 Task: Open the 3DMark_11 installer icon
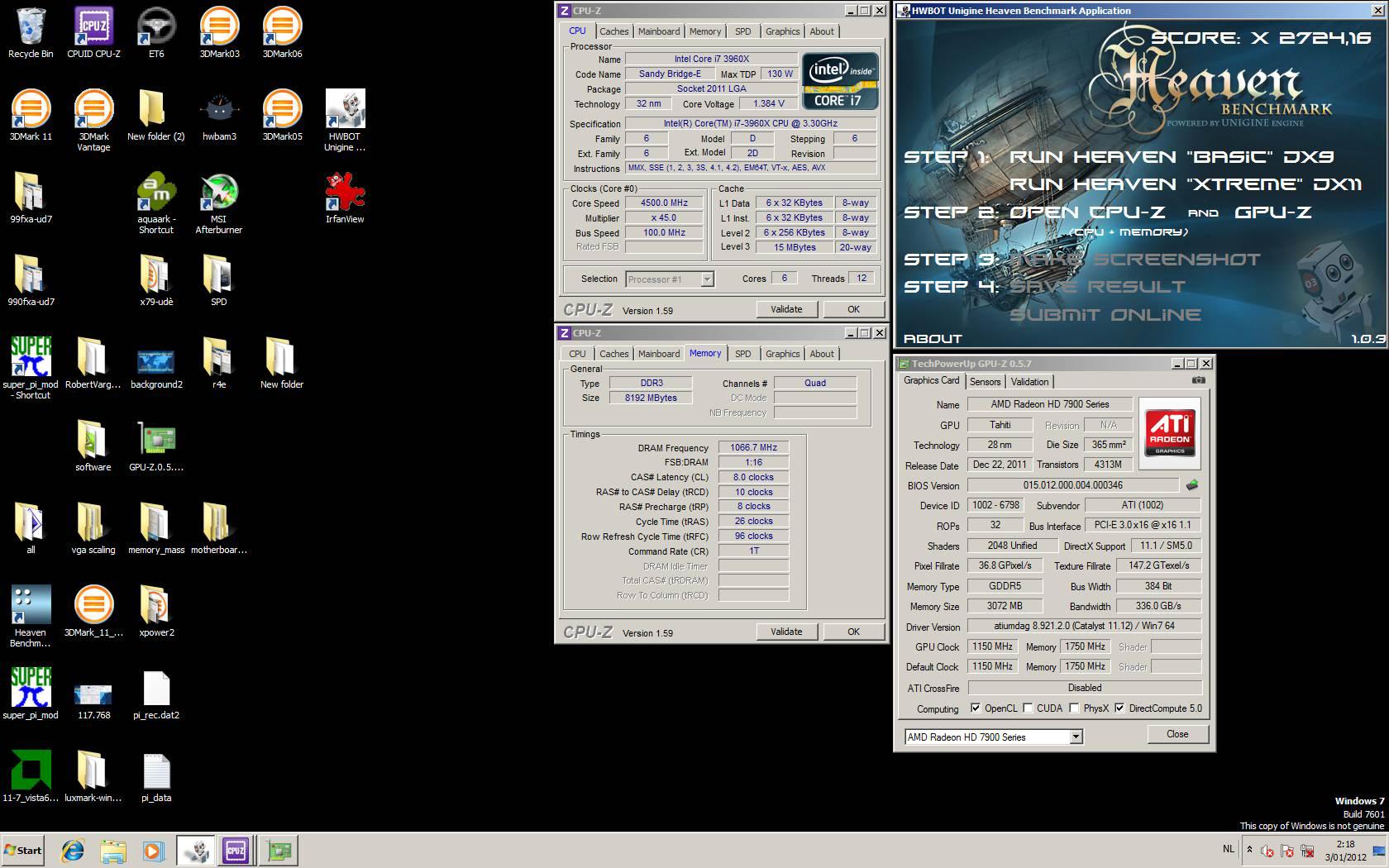(93, 612)
